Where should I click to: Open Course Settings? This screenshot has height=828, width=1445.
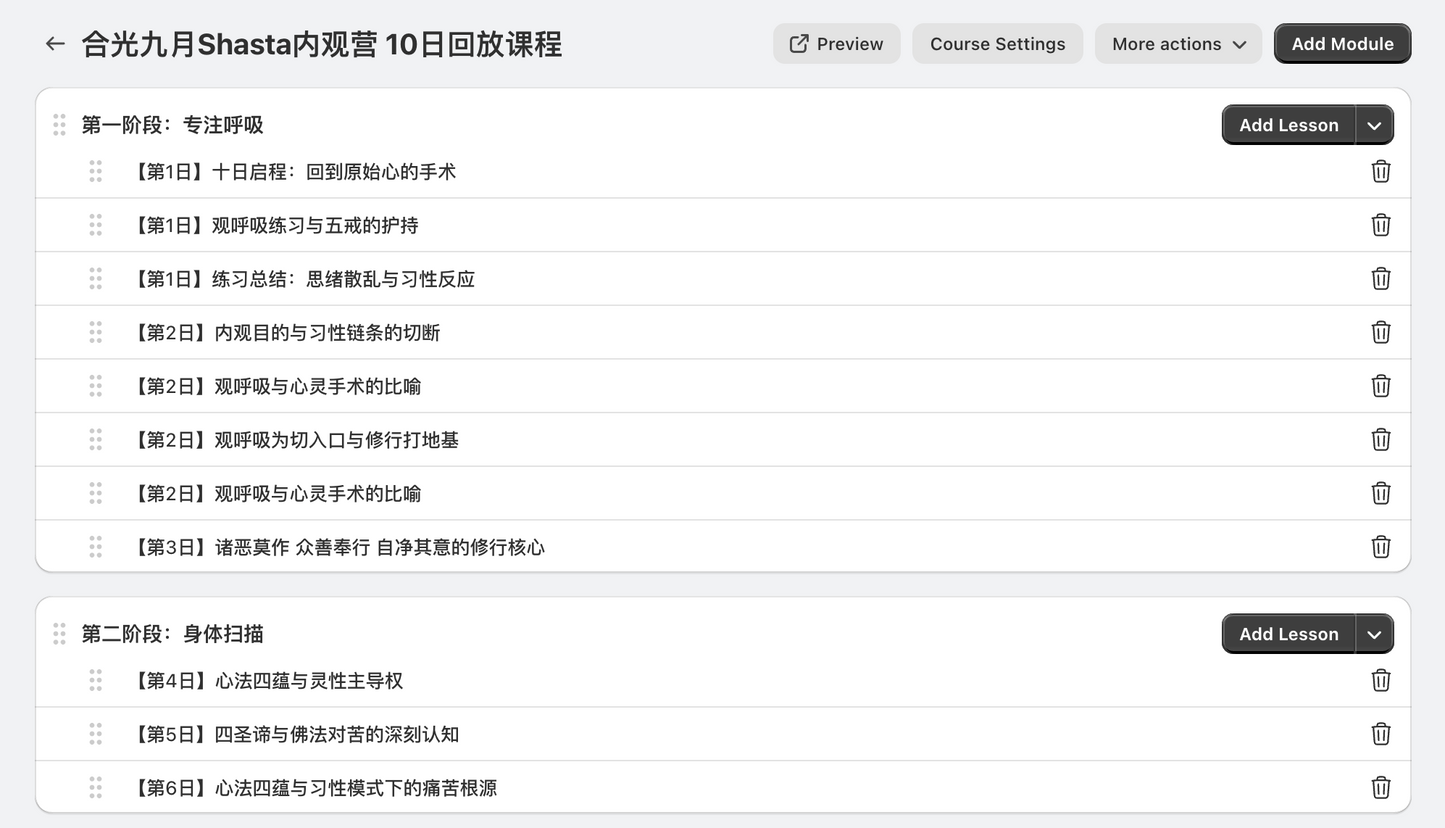coord(997,44)
